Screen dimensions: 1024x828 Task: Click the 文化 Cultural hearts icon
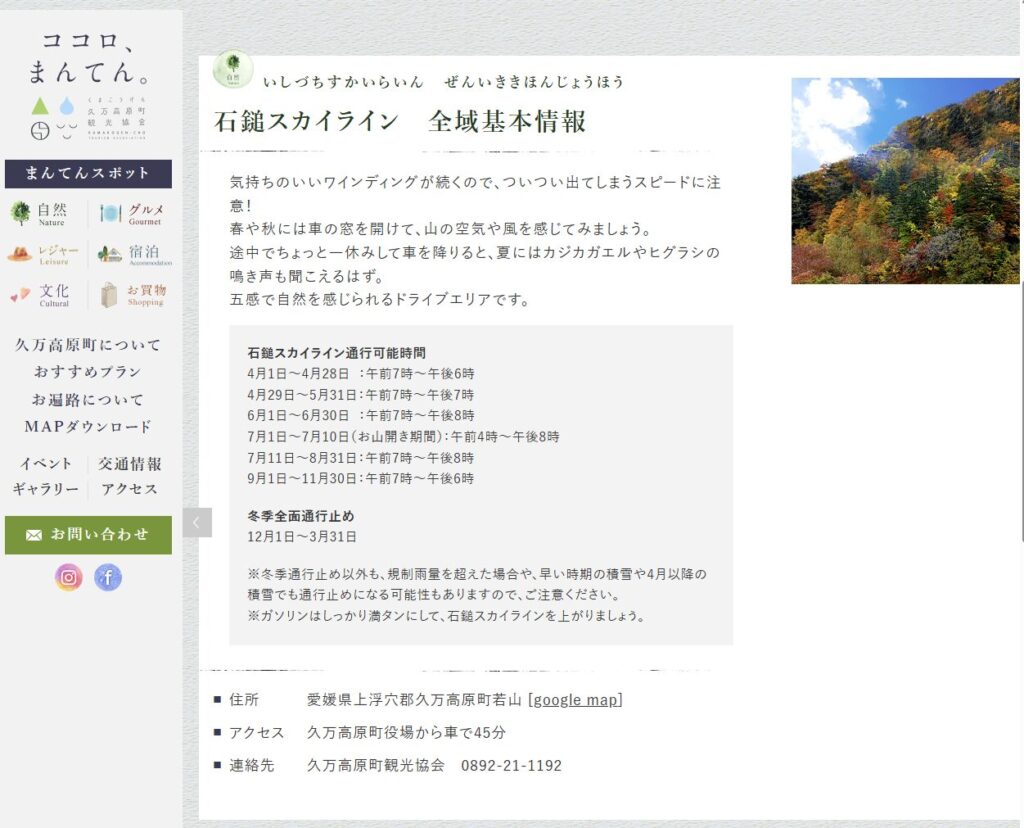pos(20,295)
